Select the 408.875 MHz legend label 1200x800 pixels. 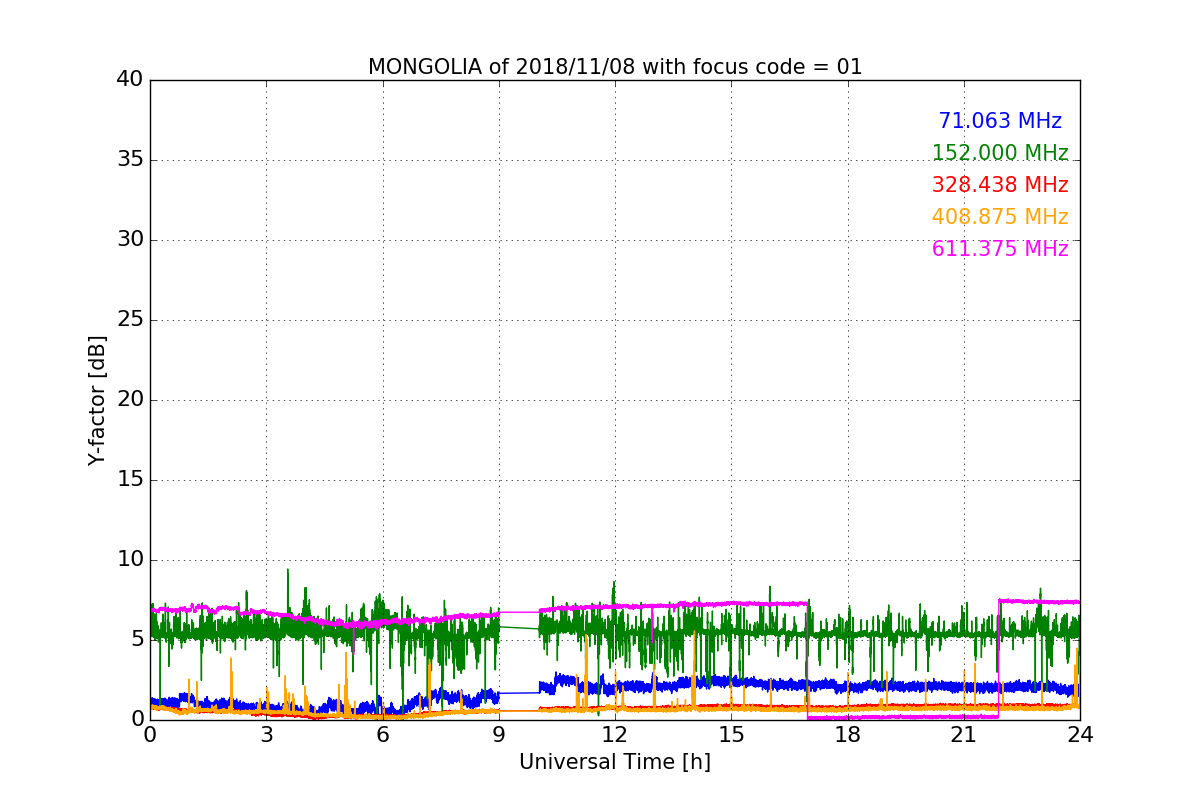(x=1000, y=217)
